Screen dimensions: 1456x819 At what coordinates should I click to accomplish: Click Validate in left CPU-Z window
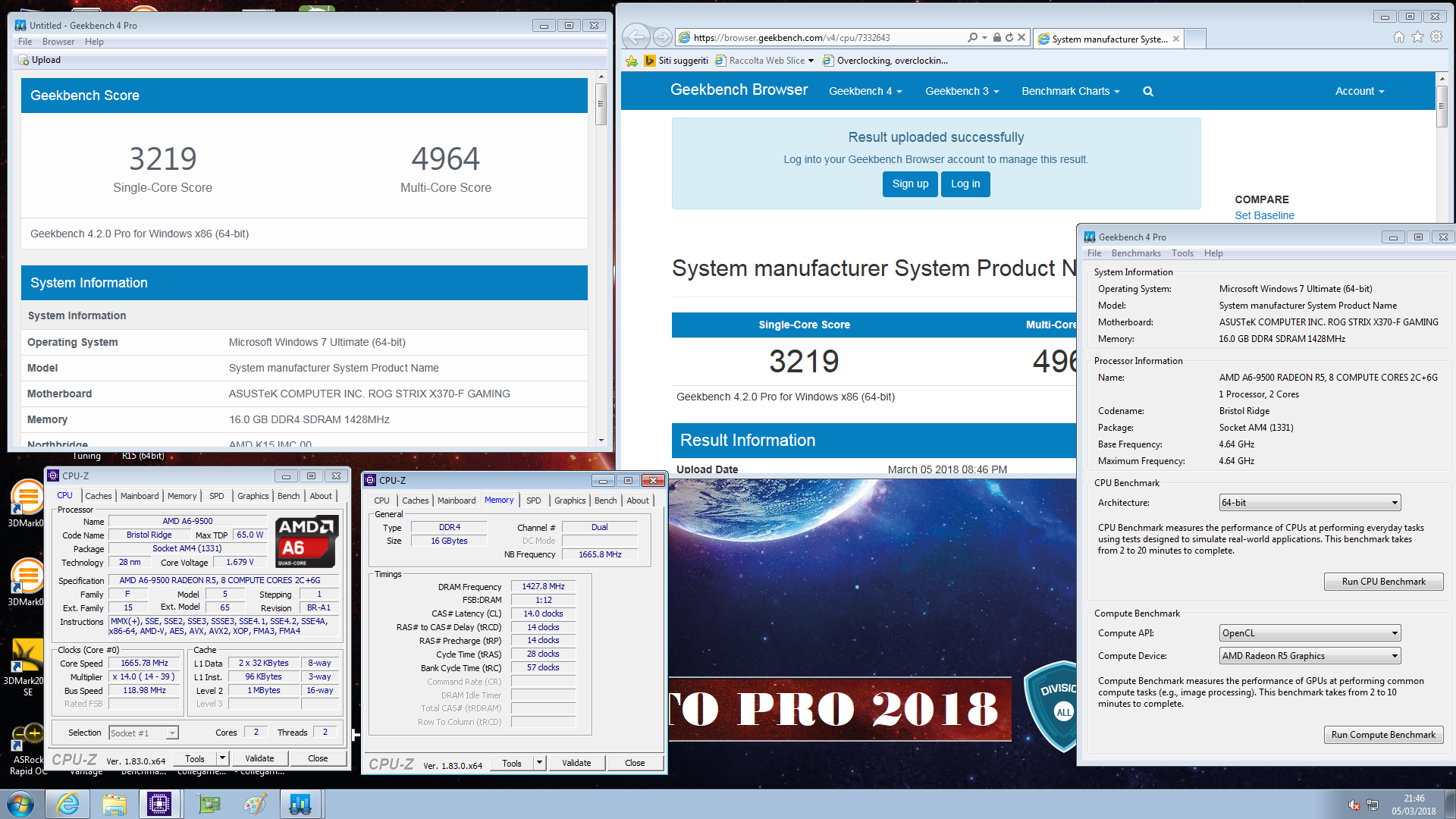point(259,758)
